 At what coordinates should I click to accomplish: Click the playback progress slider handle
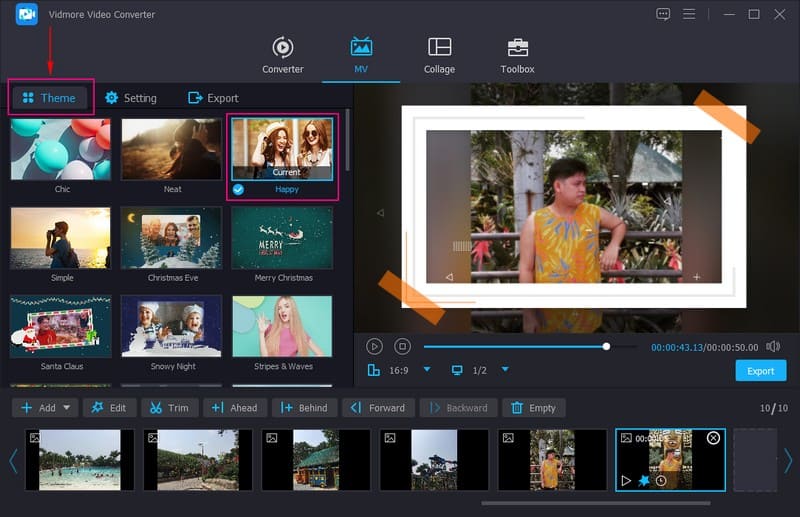point(606,346)
